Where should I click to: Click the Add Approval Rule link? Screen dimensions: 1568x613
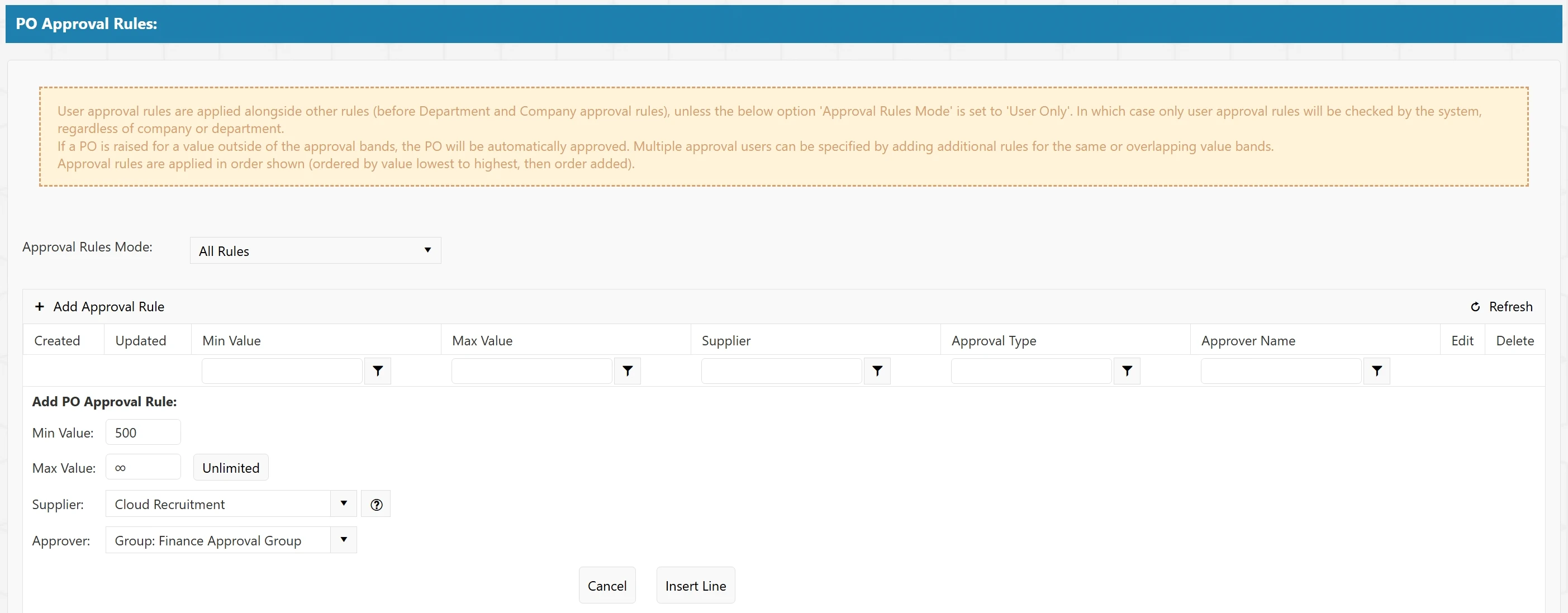click(x=108, y=306)
